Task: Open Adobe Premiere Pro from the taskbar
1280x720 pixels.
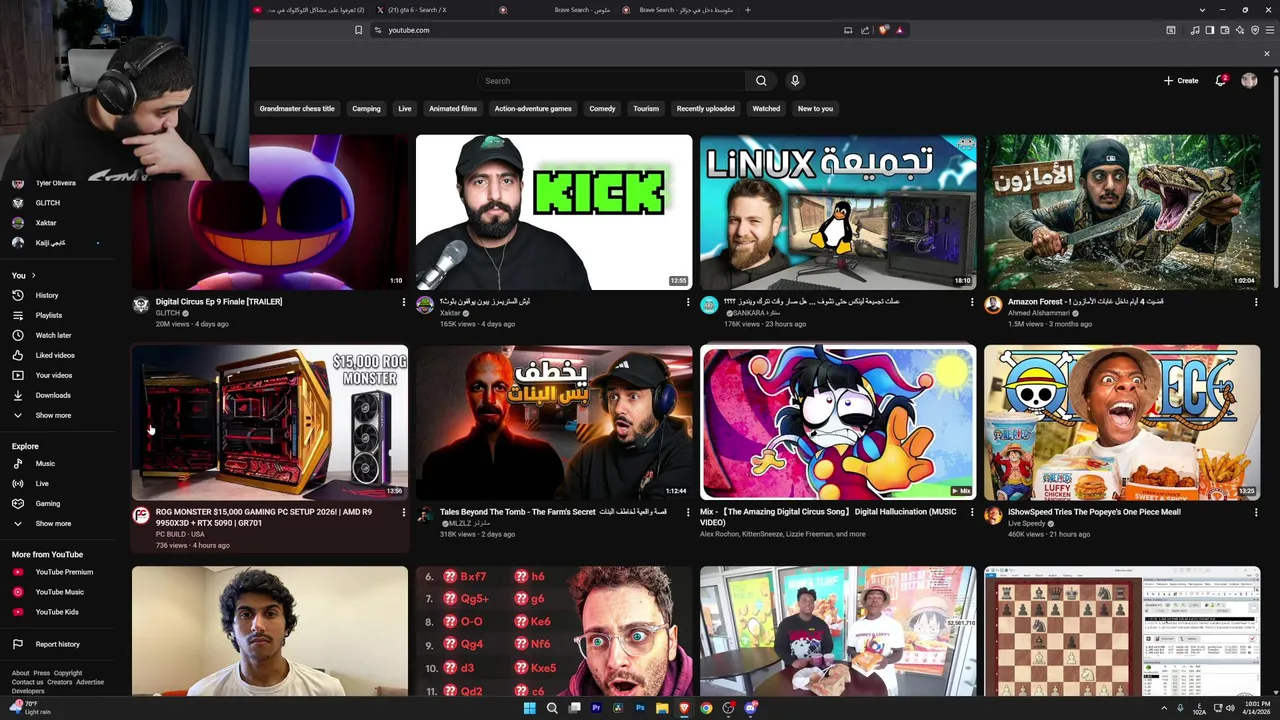Action: click(x=596, y=708)
